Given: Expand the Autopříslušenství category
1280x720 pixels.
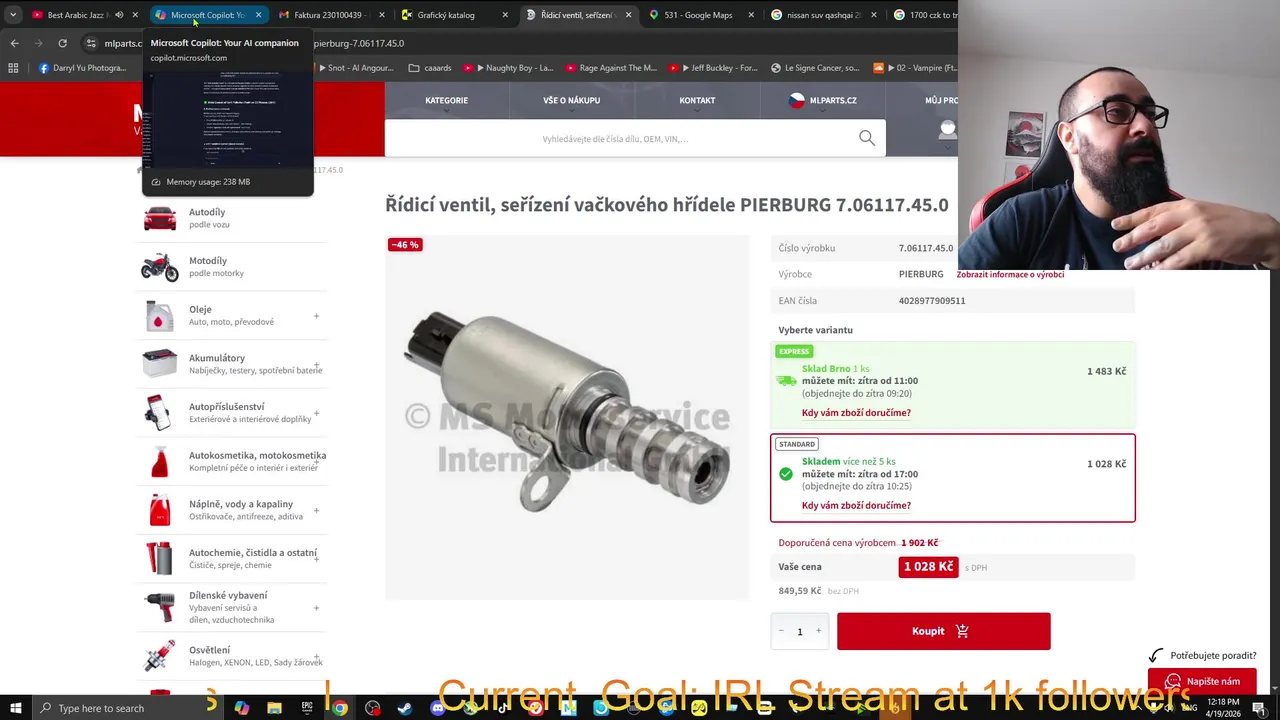Looking at the screenshot, I should pyautogui.click(x=316, y=413).
